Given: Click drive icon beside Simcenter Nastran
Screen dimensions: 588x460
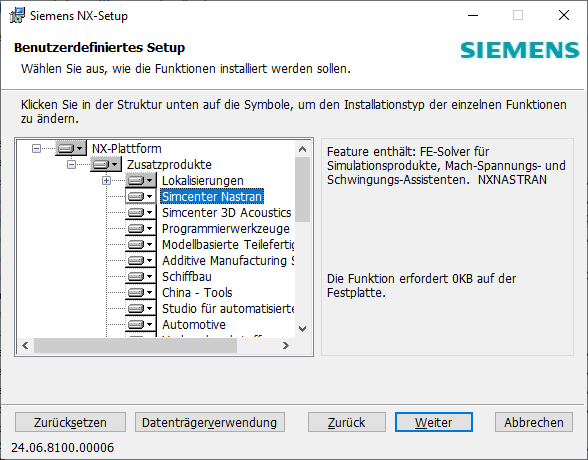Looking at the screenshot, I should pyautogui.click(x=141, y=196).
